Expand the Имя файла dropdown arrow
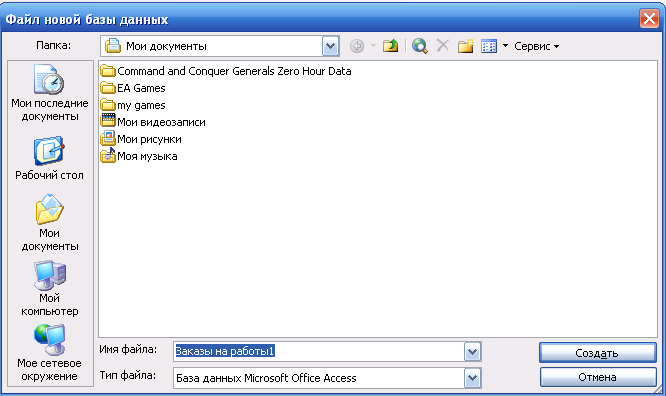 (x=472, y=352)
